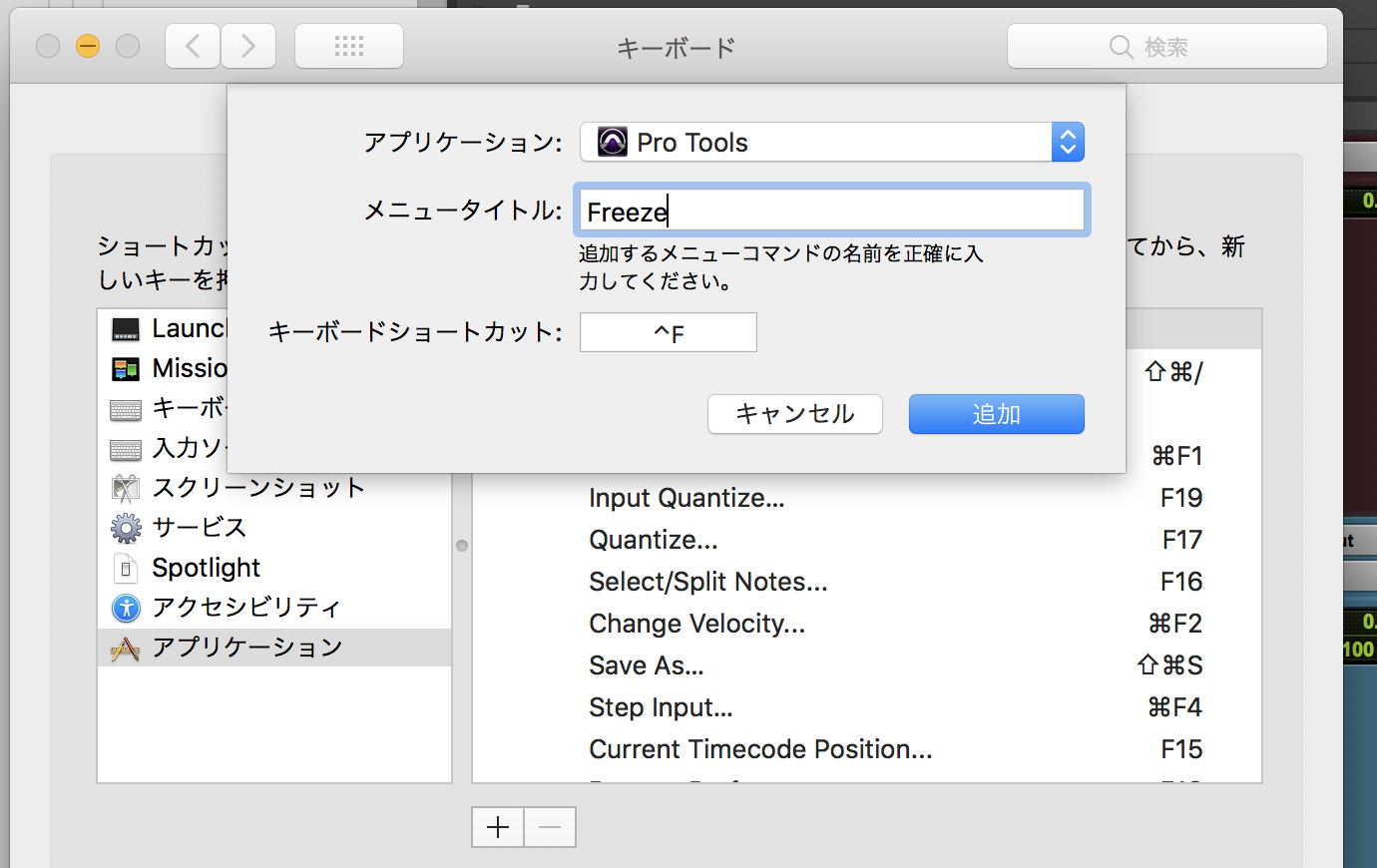
Task: Select the 入力ソース category keyboard icon
Action: 126,449
